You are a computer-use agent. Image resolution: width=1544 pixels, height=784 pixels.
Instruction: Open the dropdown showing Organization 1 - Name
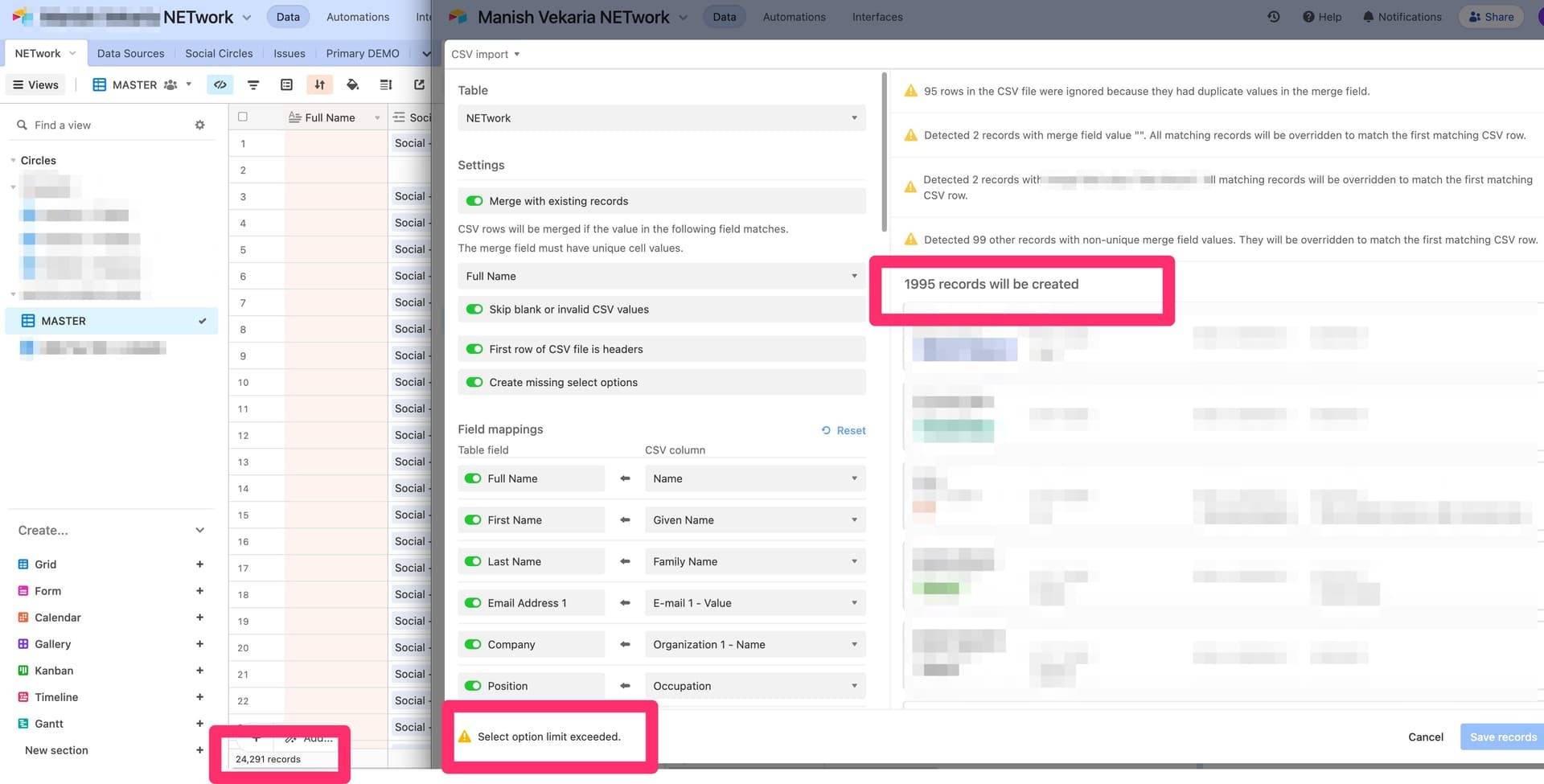(x=755, y=644)
